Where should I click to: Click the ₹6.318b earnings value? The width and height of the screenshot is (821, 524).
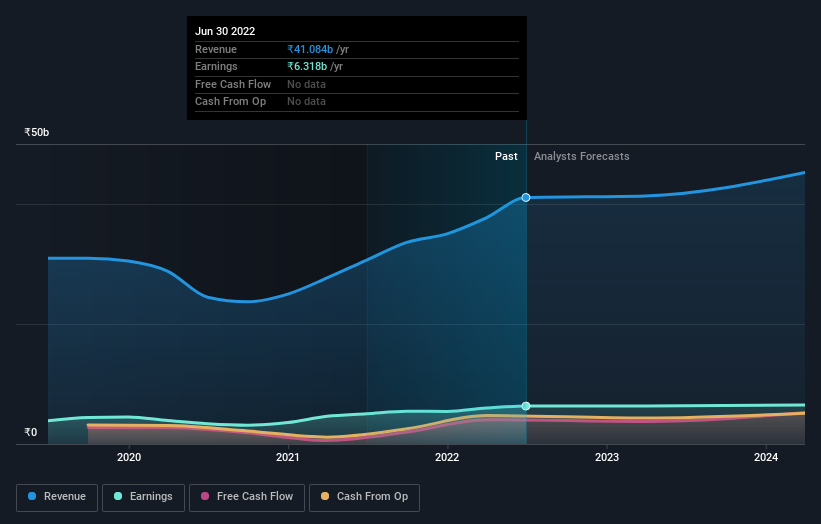pos(307,66)
